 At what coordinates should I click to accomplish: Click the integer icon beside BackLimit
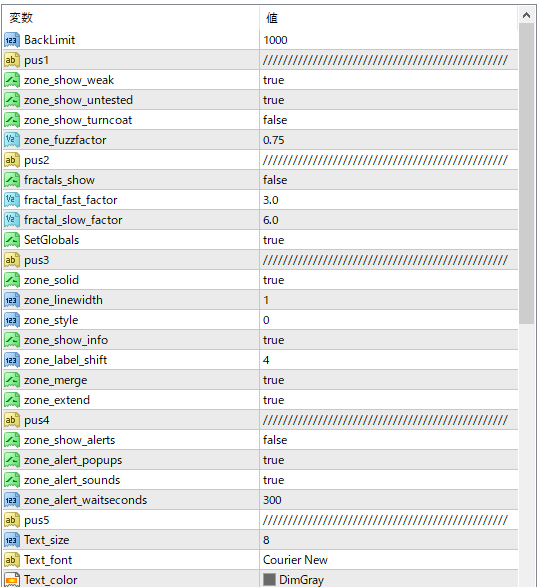(x=12, y=40)
